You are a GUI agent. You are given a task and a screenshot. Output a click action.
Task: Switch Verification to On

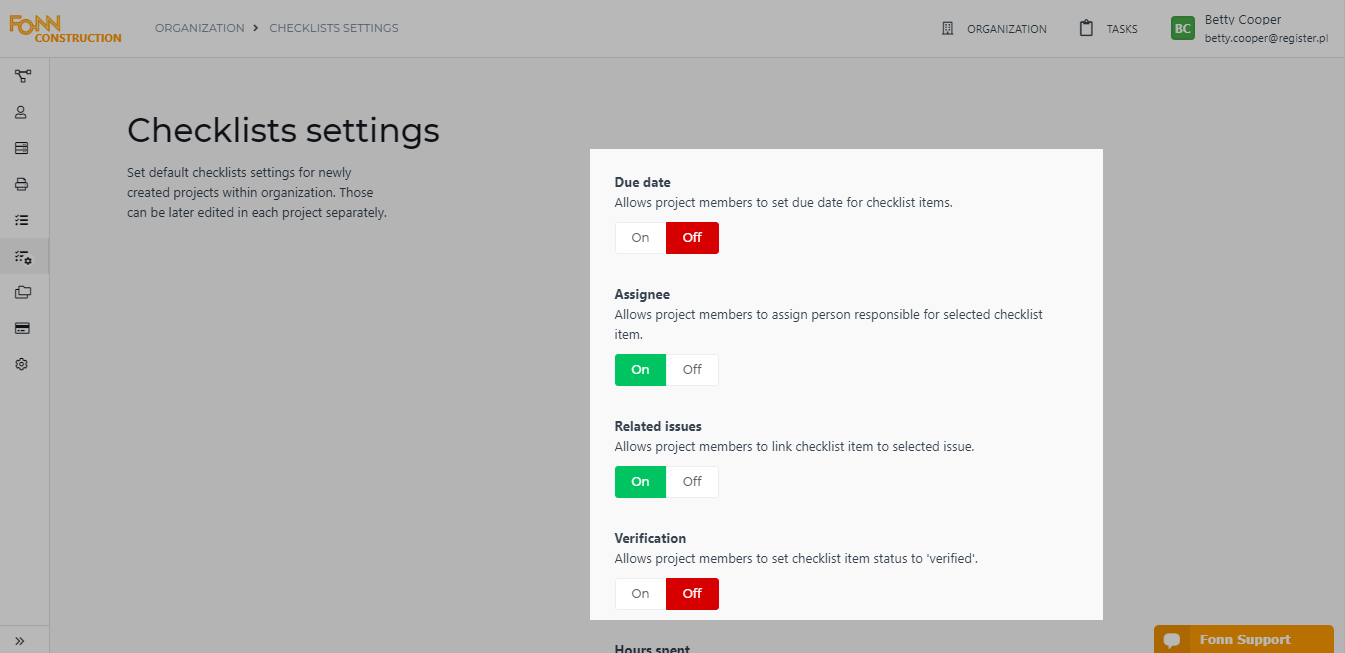click(x=639, y=593)
